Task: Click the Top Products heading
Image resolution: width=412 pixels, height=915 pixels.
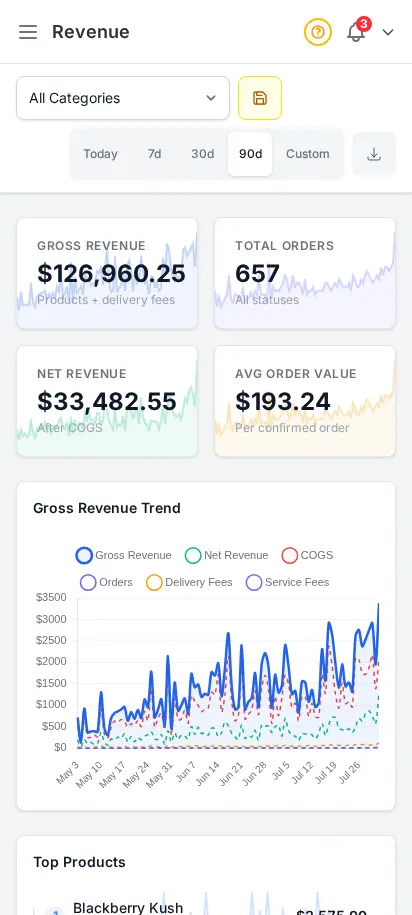Action: coord(79,862)
